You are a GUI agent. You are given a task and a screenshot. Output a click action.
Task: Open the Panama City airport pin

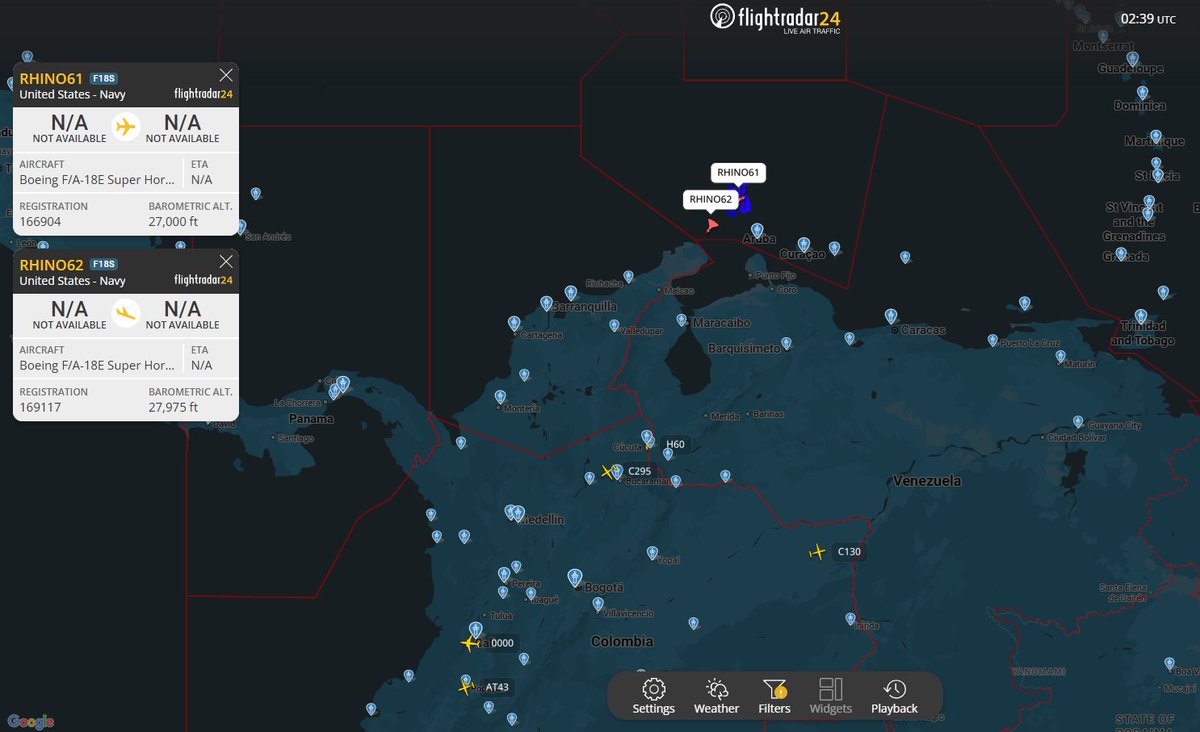coord(343,383)
